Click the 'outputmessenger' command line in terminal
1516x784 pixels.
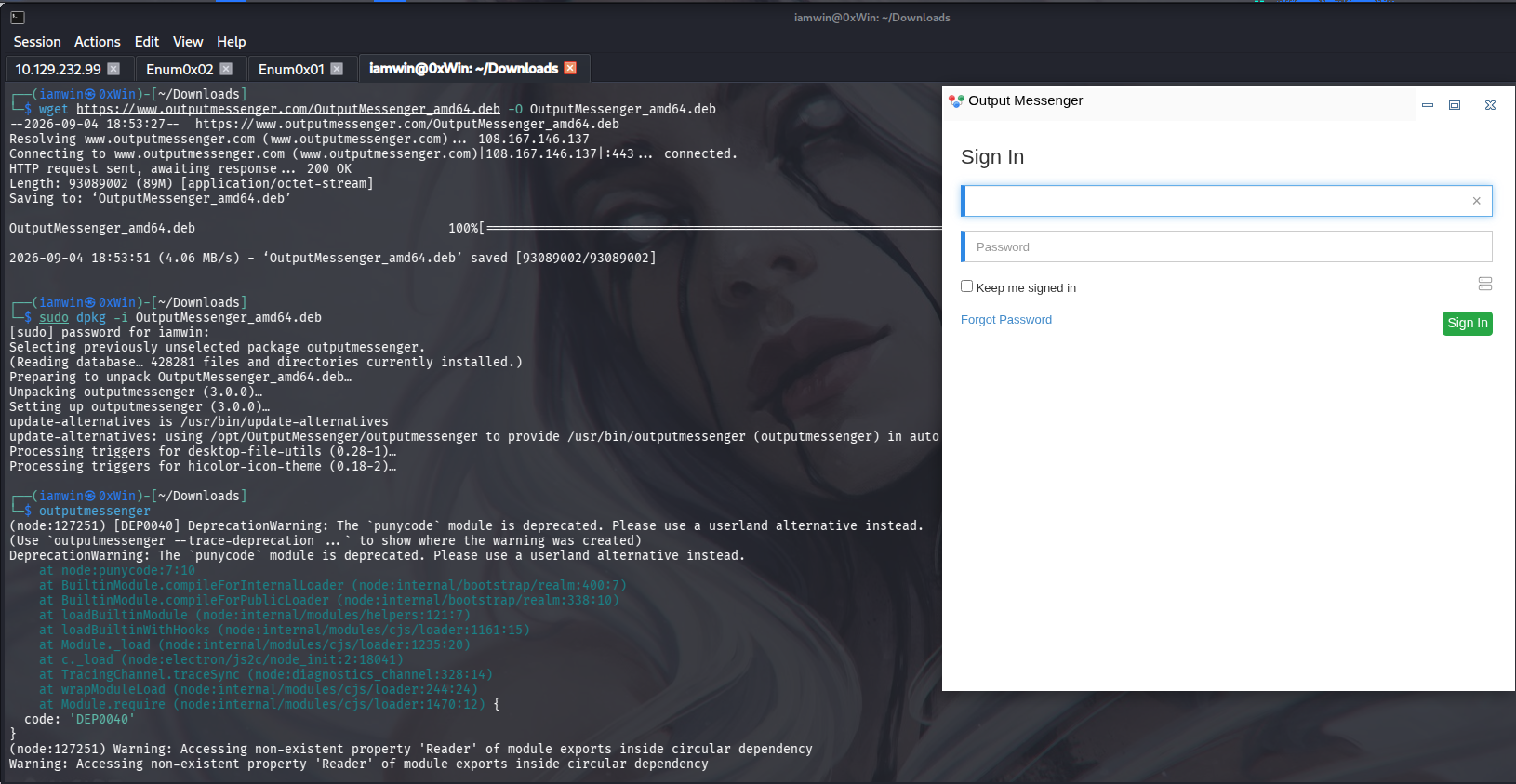[95, 511]
